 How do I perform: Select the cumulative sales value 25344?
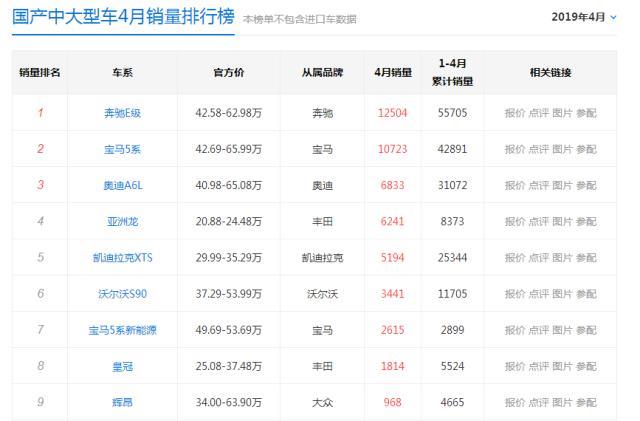click(452, 258)
